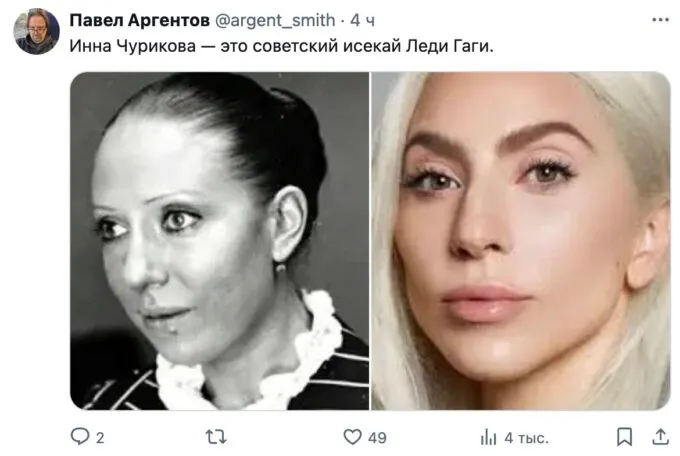Screen dimensions: 680x456
Task: Like the tweet with the heart icon
Action: click(x=352, y=437)
